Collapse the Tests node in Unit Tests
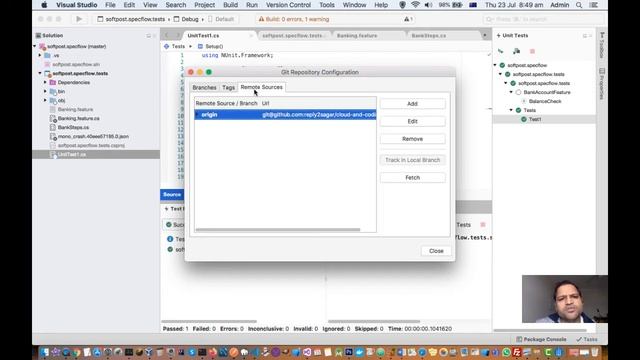 tap(511, 110)
